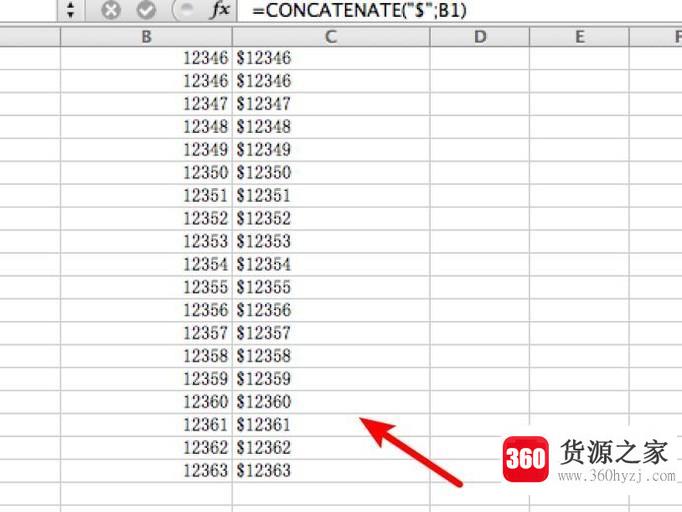Select cell showing $12363

tap(331, 471)
